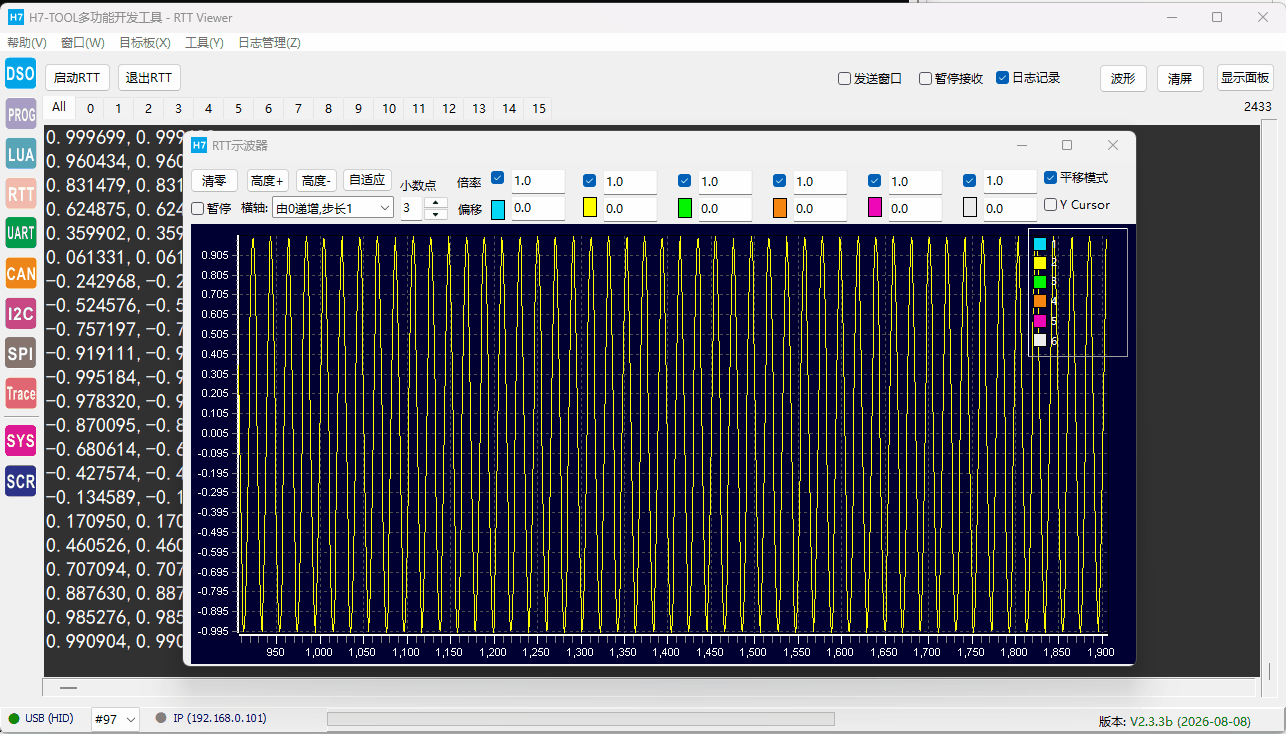Click the green channel 倍率 input field
This screenshot has height=734, width=1286.
point(724,181)
